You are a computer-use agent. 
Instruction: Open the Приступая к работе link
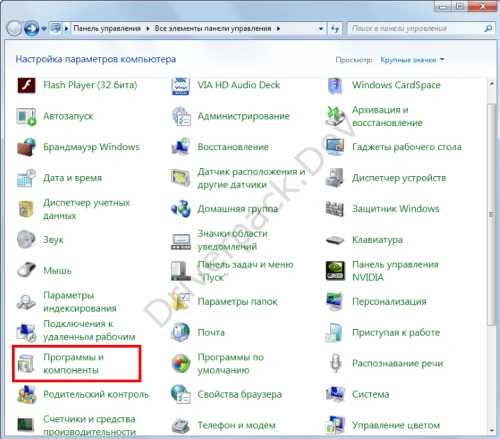[396, 333]
